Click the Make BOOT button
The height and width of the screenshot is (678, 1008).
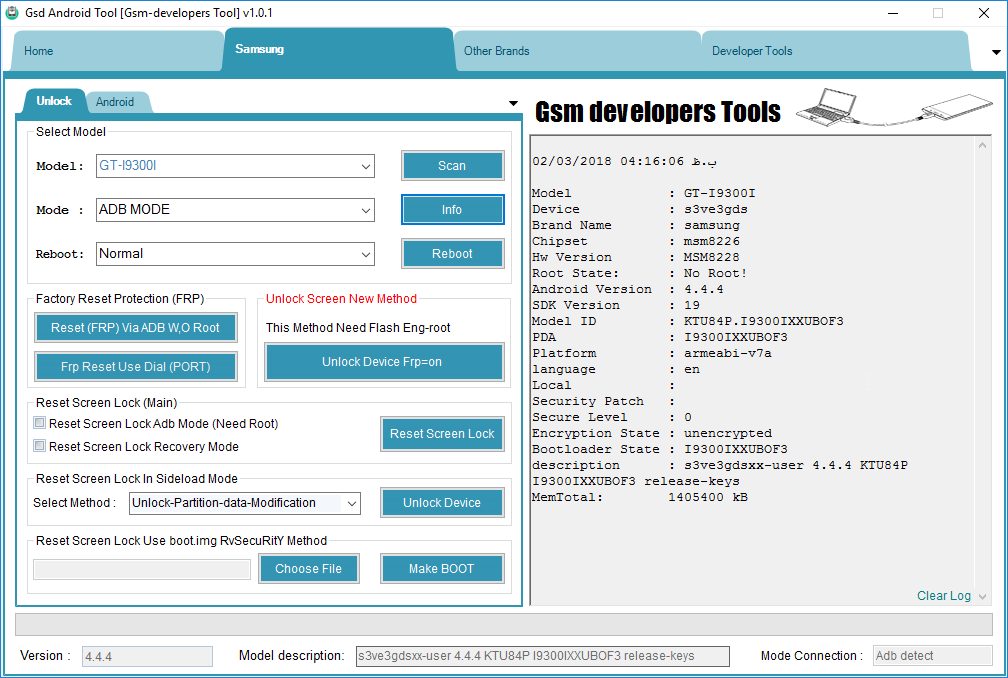click(442, 569)
